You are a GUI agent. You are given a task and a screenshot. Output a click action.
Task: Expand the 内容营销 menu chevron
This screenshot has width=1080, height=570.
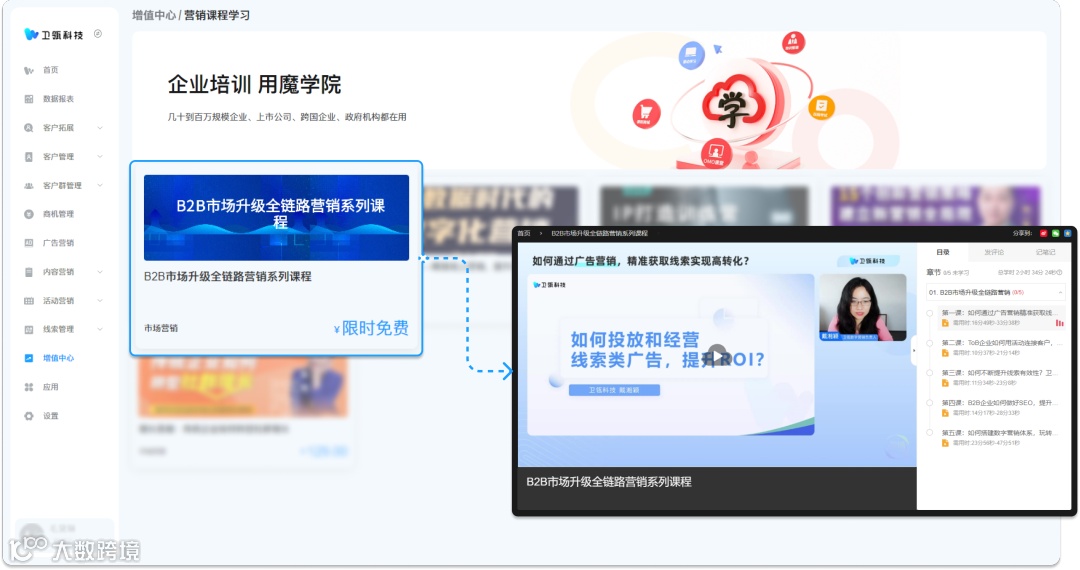(x=100, y=272)
